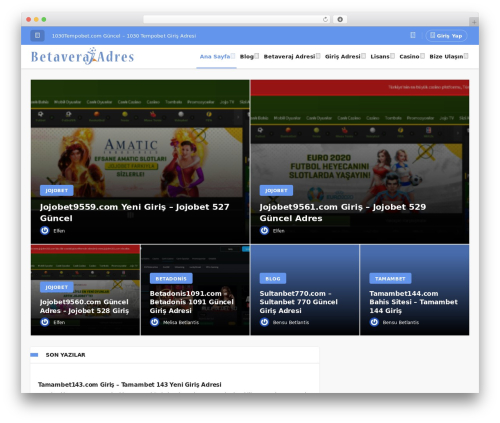Open the 1030Tempobet.com Güncel ticker link
This screenshot has width=500, height=423.
124,36
